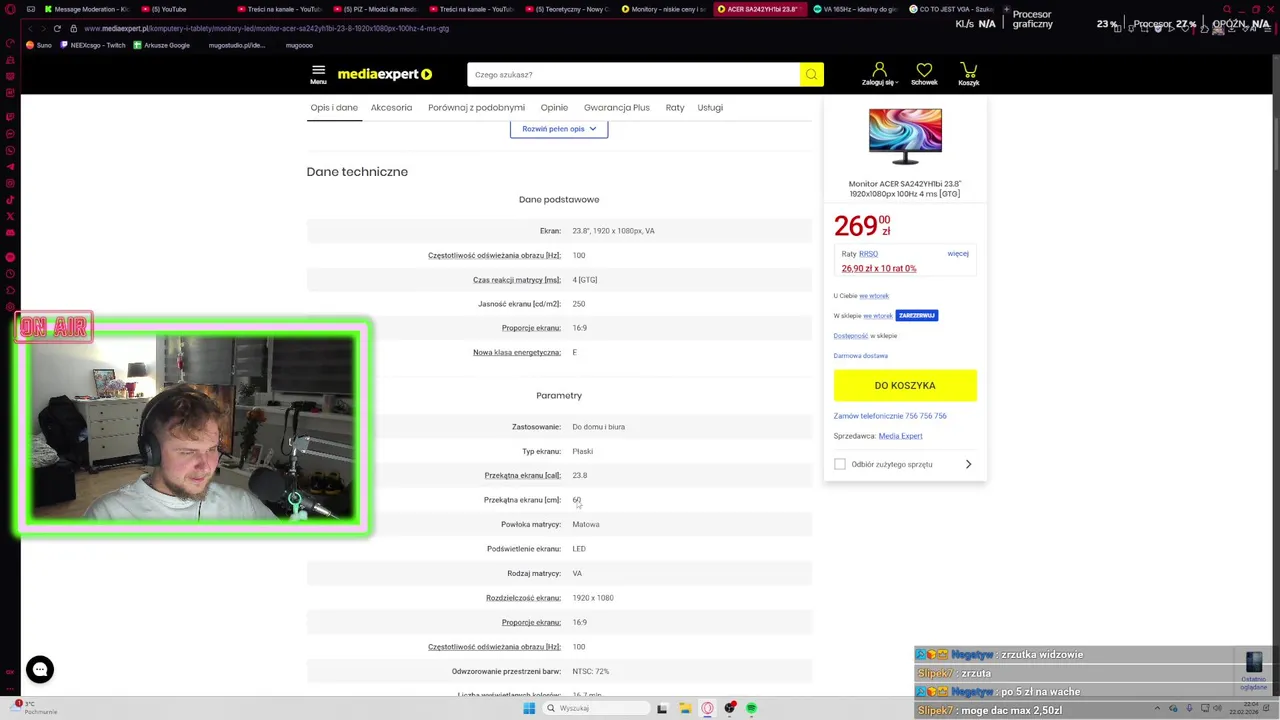
Task: Switch to the Opinie tab
Action: [554, 107]
